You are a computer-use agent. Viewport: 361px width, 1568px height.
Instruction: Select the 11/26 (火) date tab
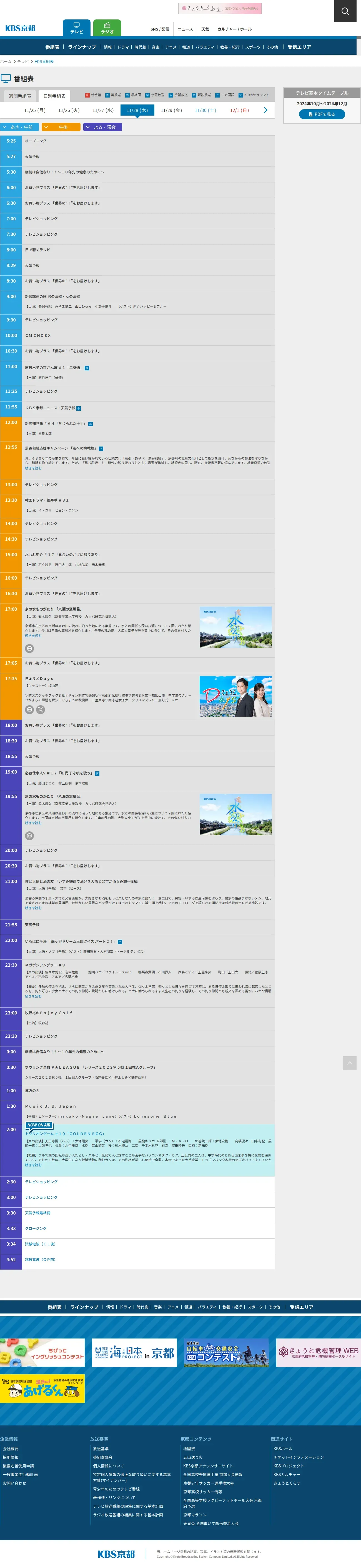point(69,110)
